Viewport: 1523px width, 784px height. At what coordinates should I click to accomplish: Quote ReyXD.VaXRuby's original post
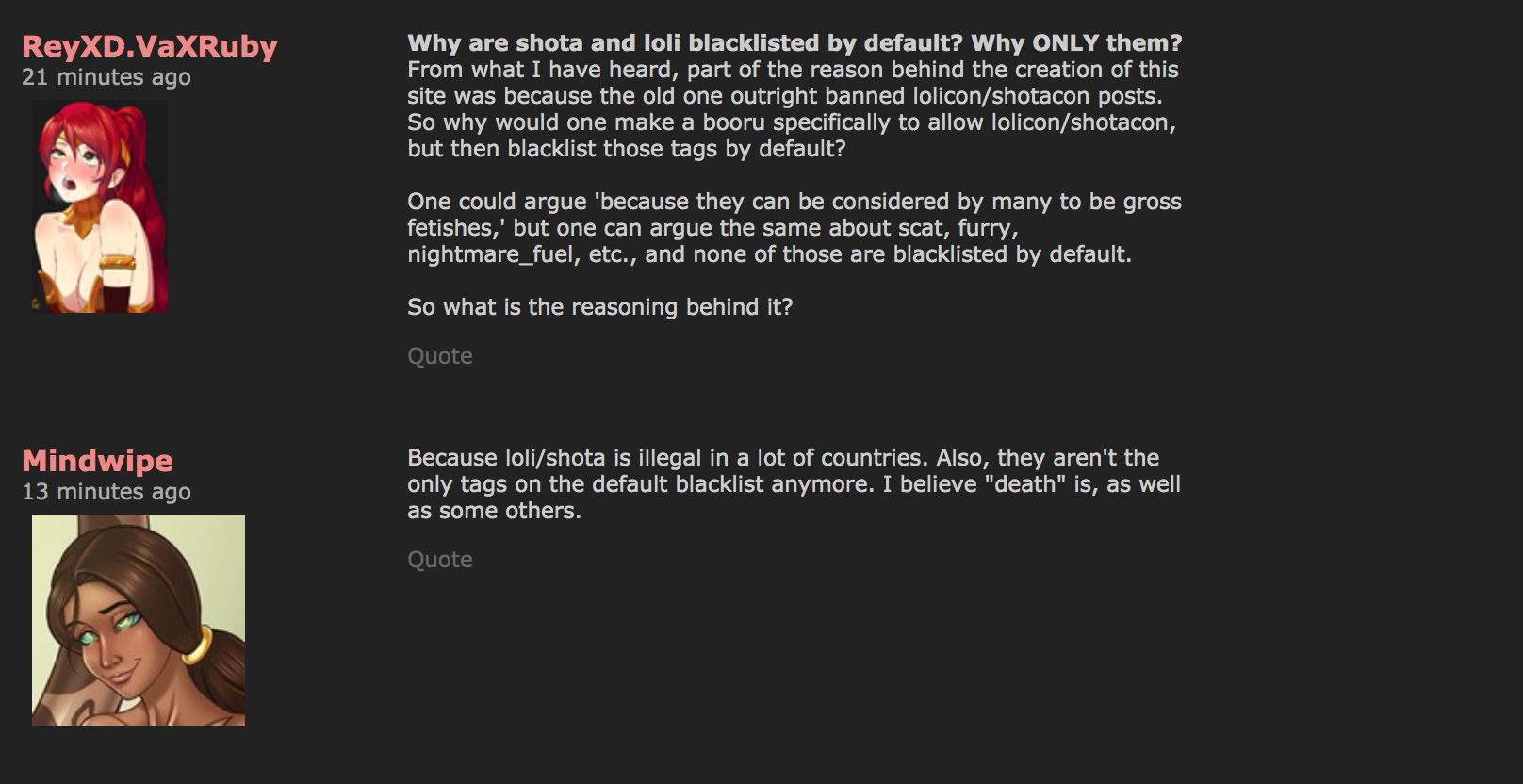[x=439, y=356]
